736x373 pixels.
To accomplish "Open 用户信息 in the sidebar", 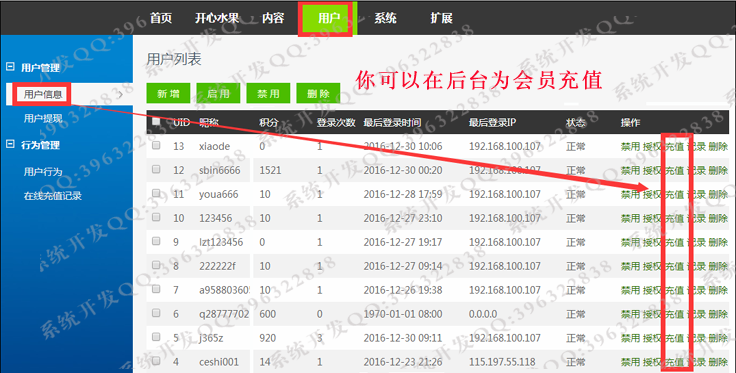I will (x=43, y=94).
